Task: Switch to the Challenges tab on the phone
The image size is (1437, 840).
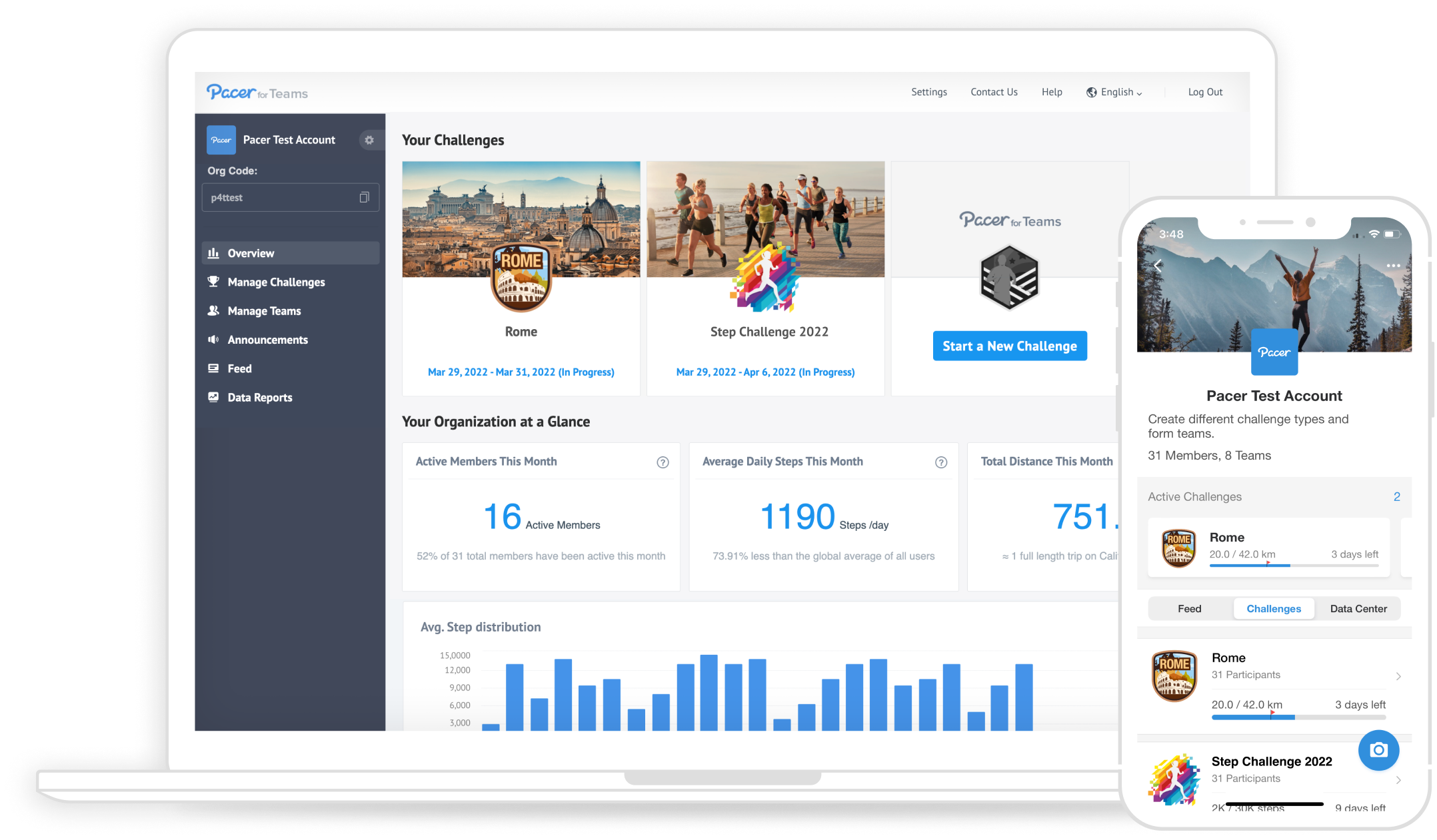Action: point(1274,608)
